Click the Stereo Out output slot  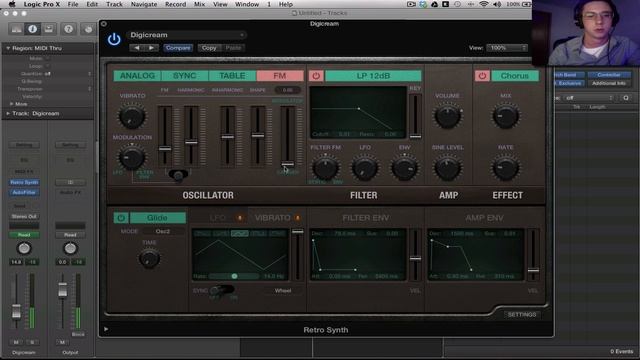pos(24,216)
